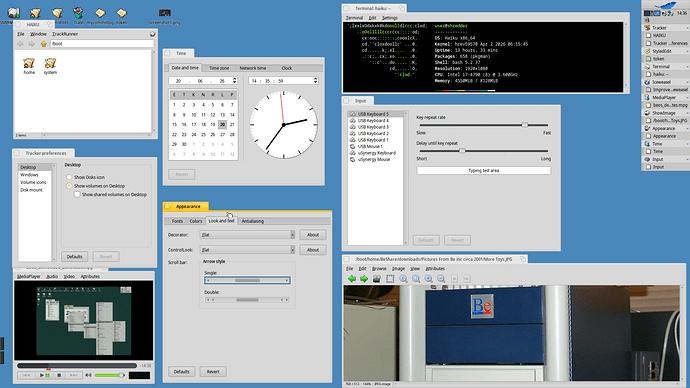Click the Delay until key repeat slider
The image size is (690, 388).
click(x=484, y=151)
